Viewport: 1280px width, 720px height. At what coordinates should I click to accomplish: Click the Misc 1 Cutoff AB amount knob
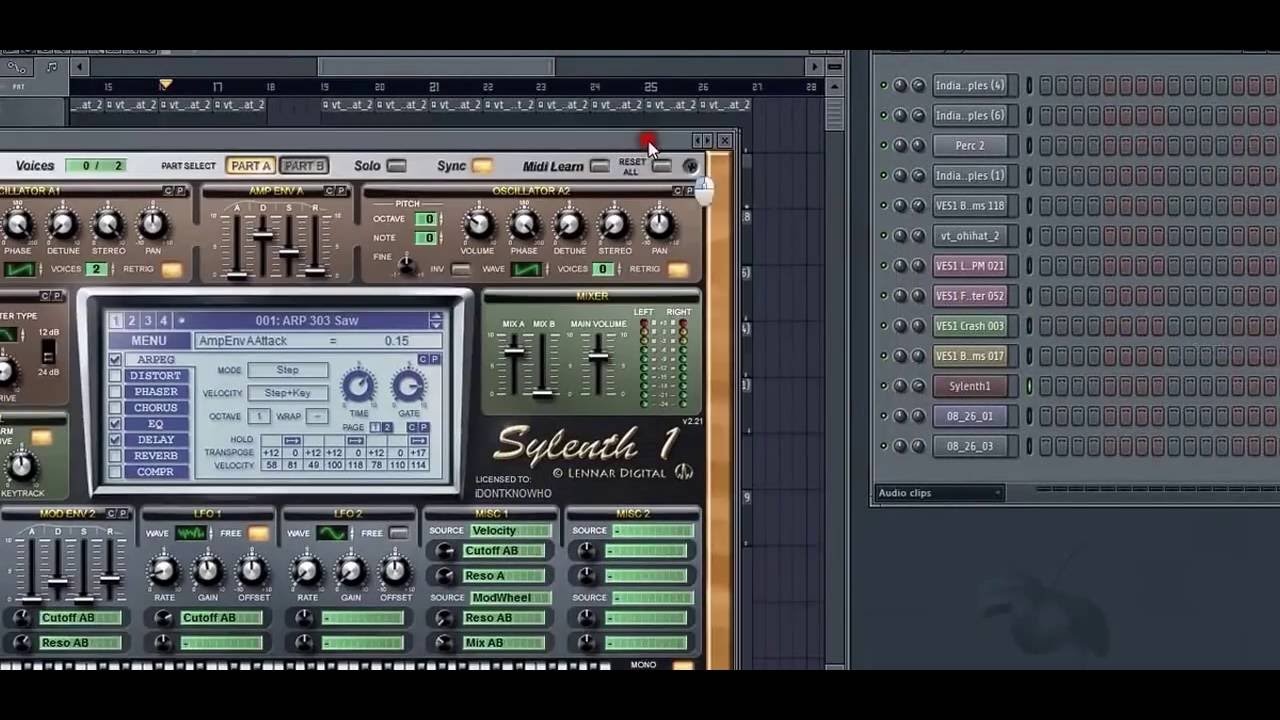445,551
